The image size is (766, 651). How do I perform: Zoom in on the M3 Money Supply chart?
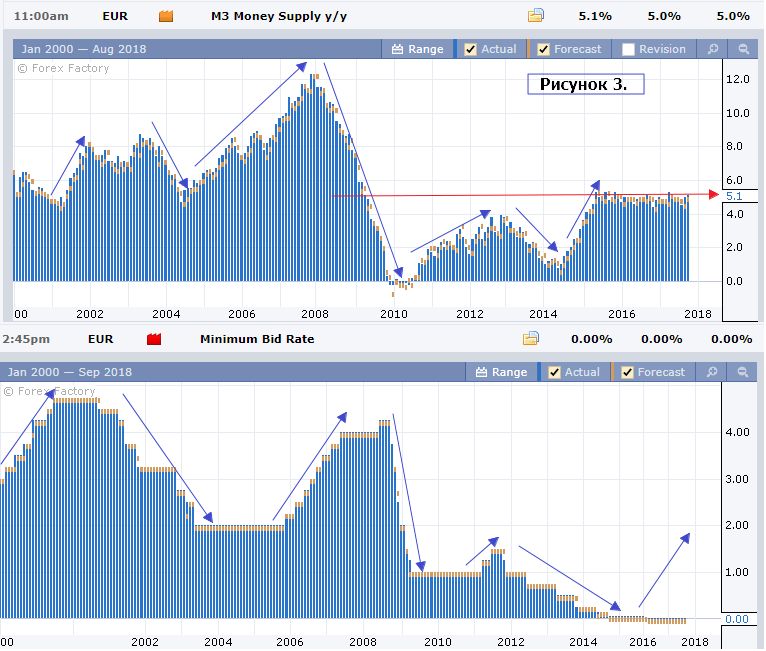coord(712,49)
